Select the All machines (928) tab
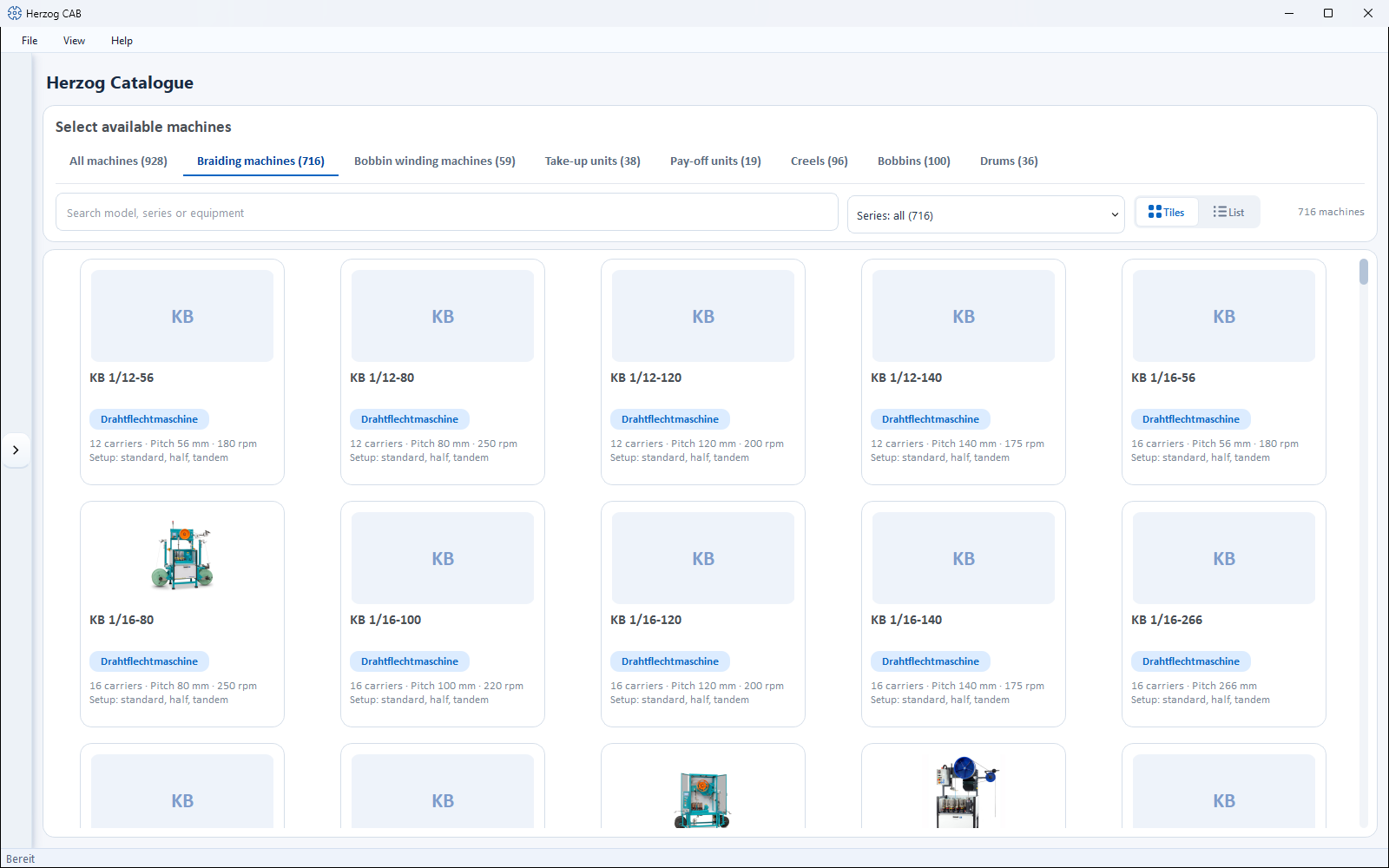Viewport: 1389px width, 868px height. 118,161
